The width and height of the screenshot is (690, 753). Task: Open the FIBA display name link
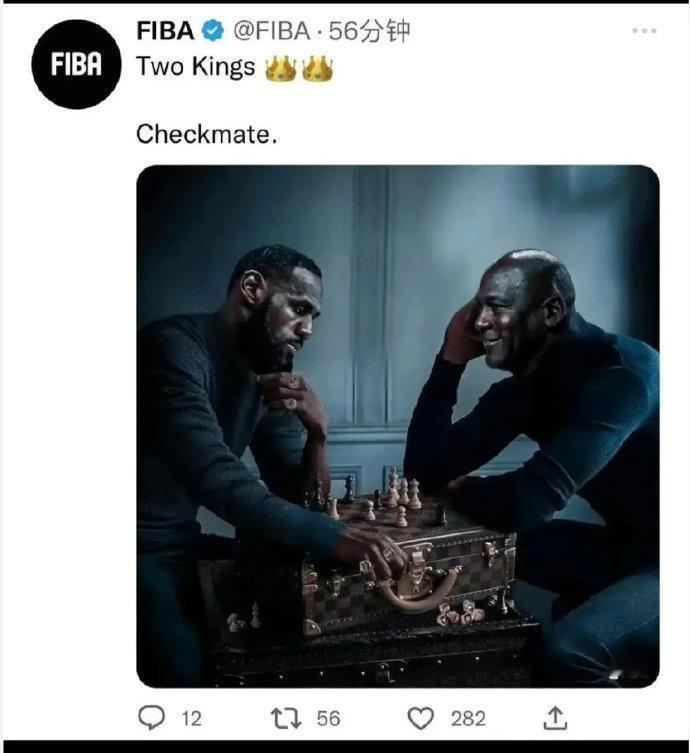pyautogui.click(x=164, y=32)
